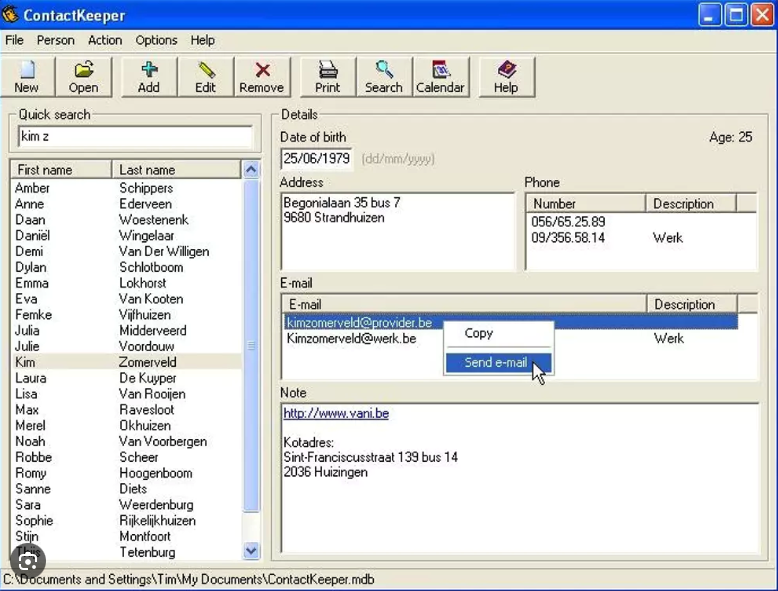The image size is (778, 591).
Task: Click the Help book toolbar icon
Action: (x=506, y=76)
